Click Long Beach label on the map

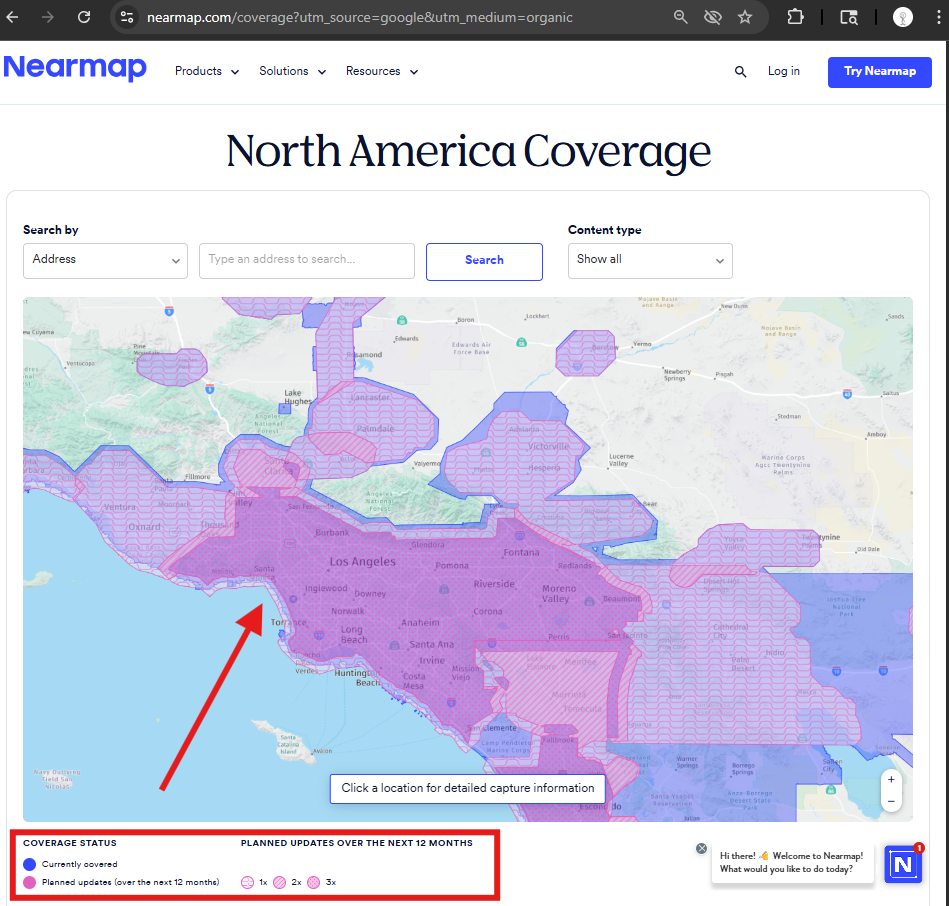353,634
